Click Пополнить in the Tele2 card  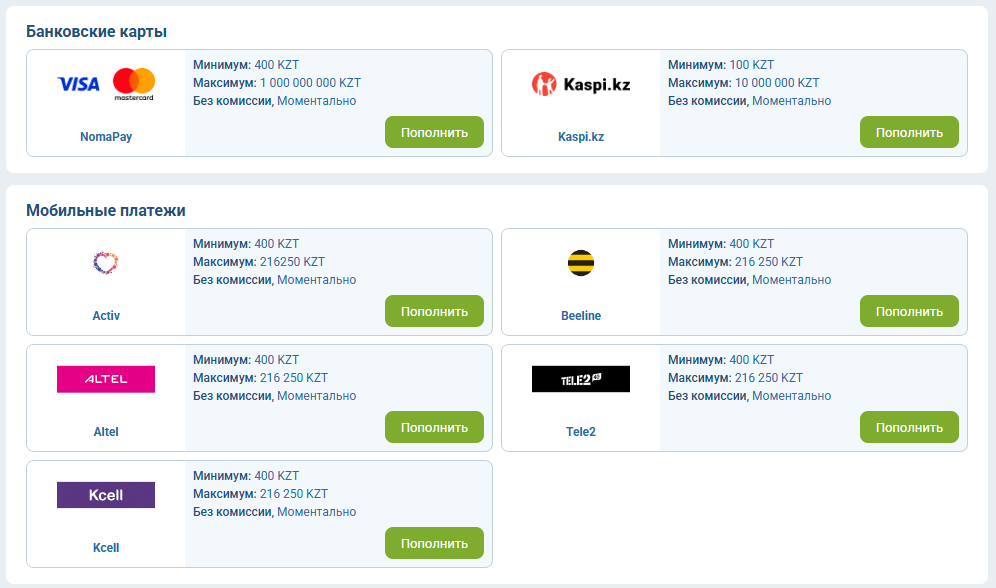pyautogui.click(x=909, y=427)
